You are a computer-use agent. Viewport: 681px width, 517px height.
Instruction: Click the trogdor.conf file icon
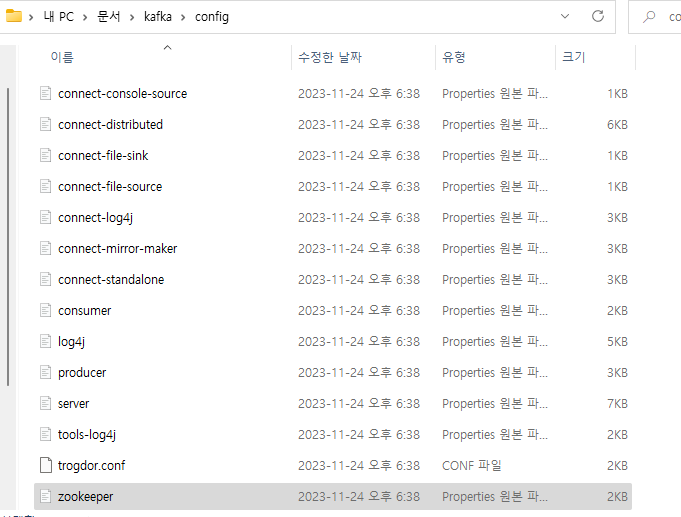pyautogui.click(x=46, y=465)
